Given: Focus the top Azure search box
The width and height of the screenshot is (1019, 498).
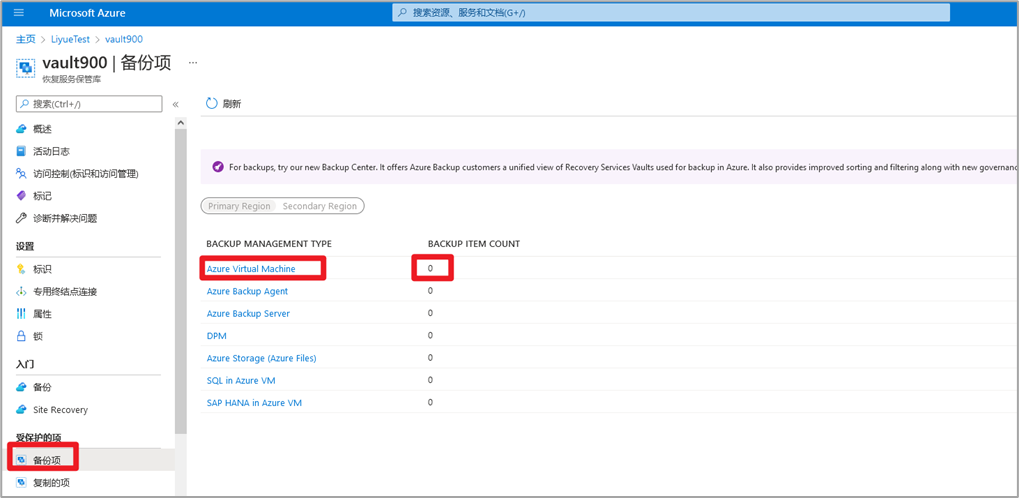Looking at the screenshot, I should pos(670,13).
